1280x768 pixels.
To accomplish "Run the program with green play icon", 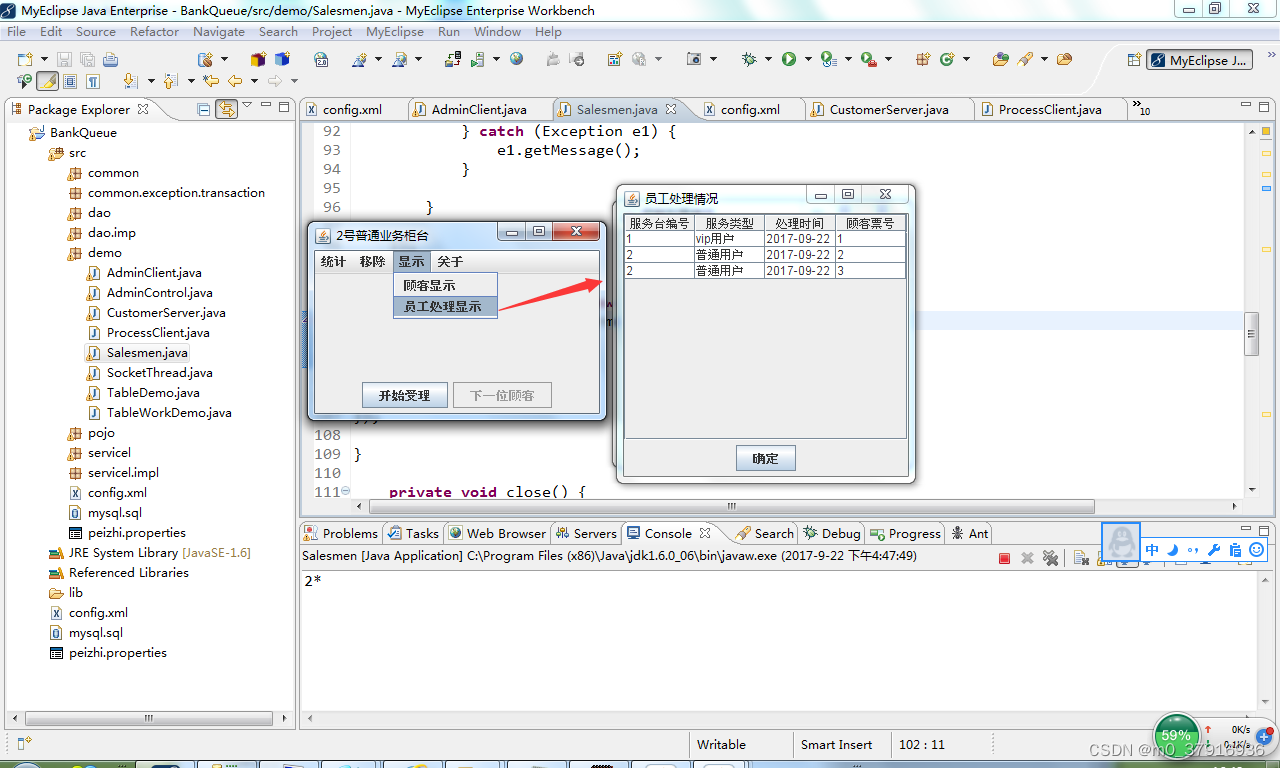I will point(789,59).
